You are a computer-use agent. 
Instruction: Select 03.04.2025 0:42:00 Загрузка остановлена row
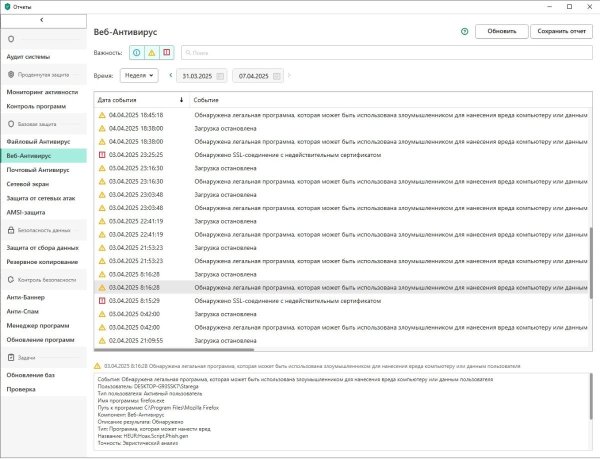341,314
